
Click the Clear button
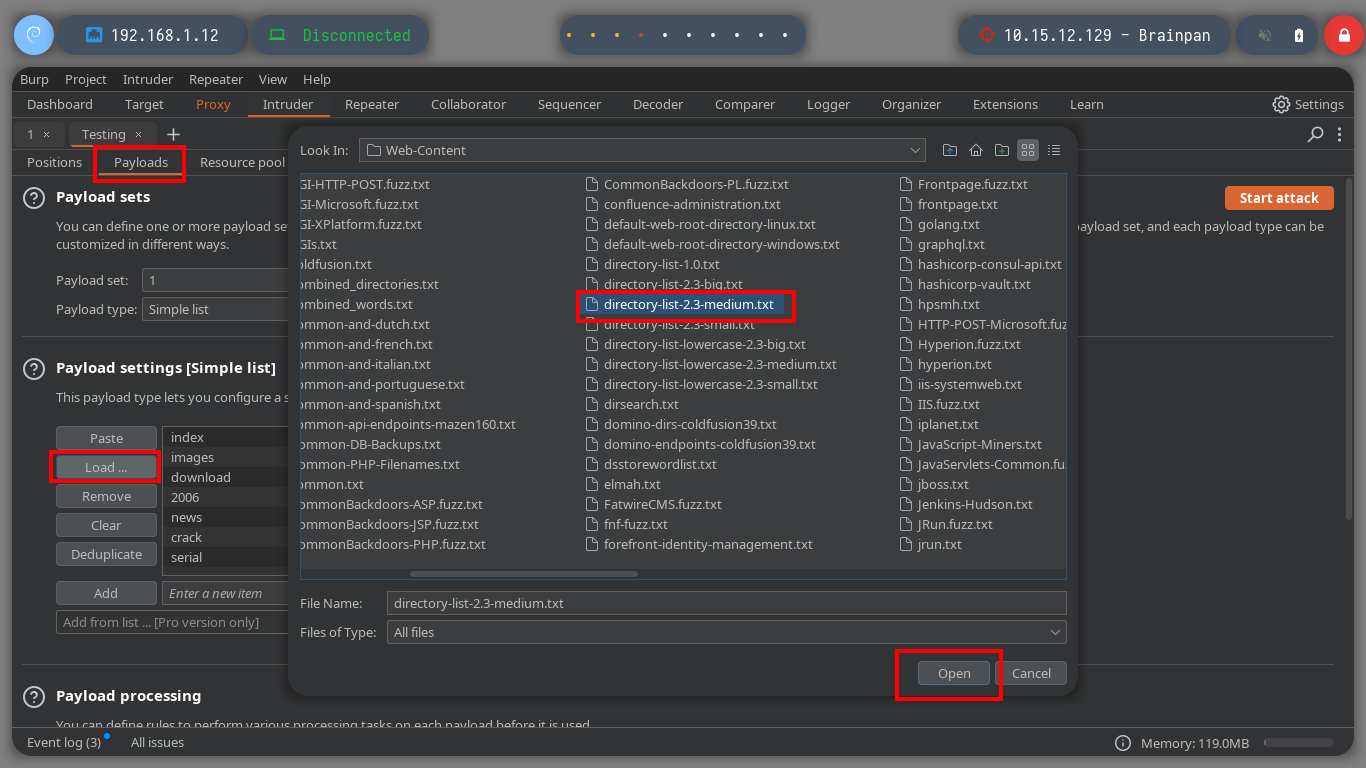point(106,525)
